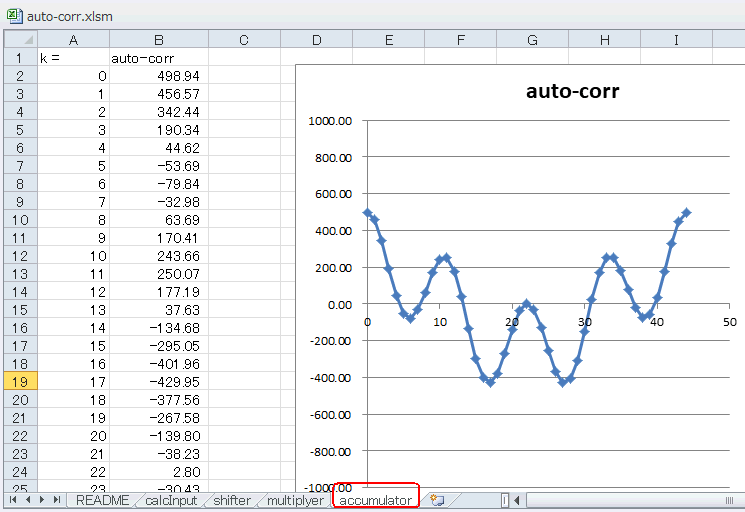Viewport: 745px width, 512px height.
Task: Click the -400.00 vertical axis label
Action: point(330,378)
